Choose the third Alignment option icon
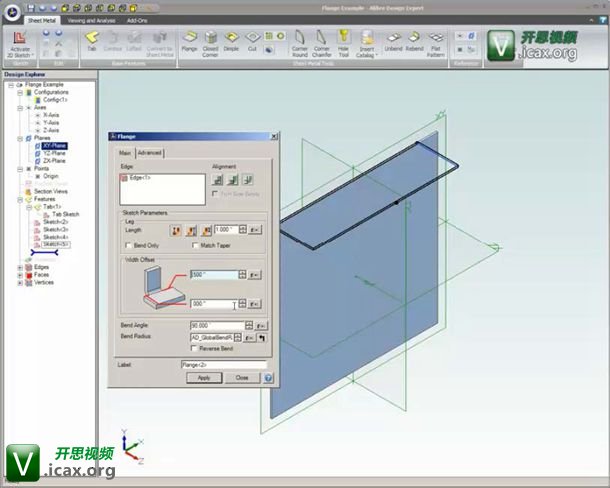Image resolution: width=610 pixels, height=488 pixels. click(x=247, y=179)
